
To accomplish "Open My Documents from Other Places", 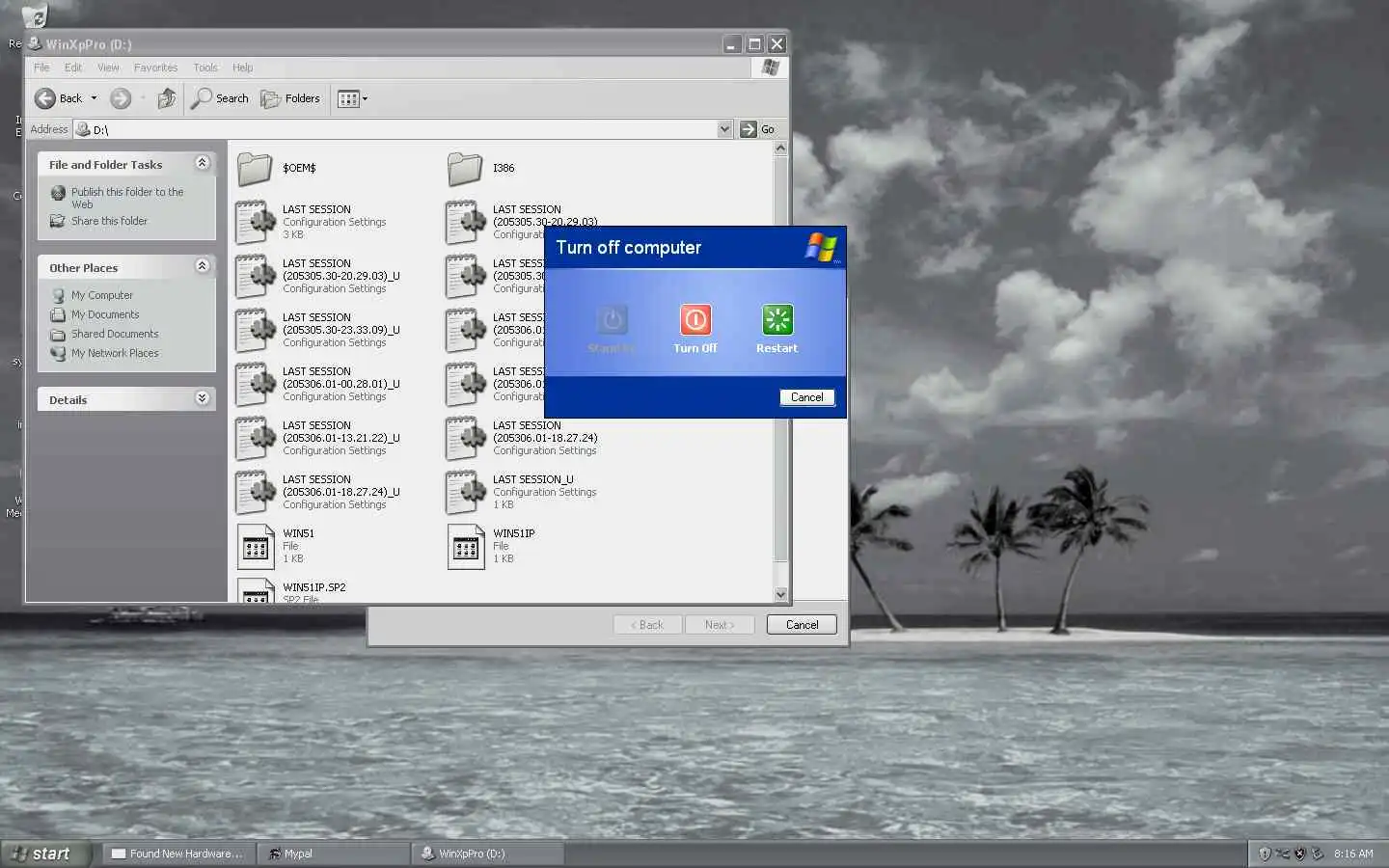I will 105,314.
